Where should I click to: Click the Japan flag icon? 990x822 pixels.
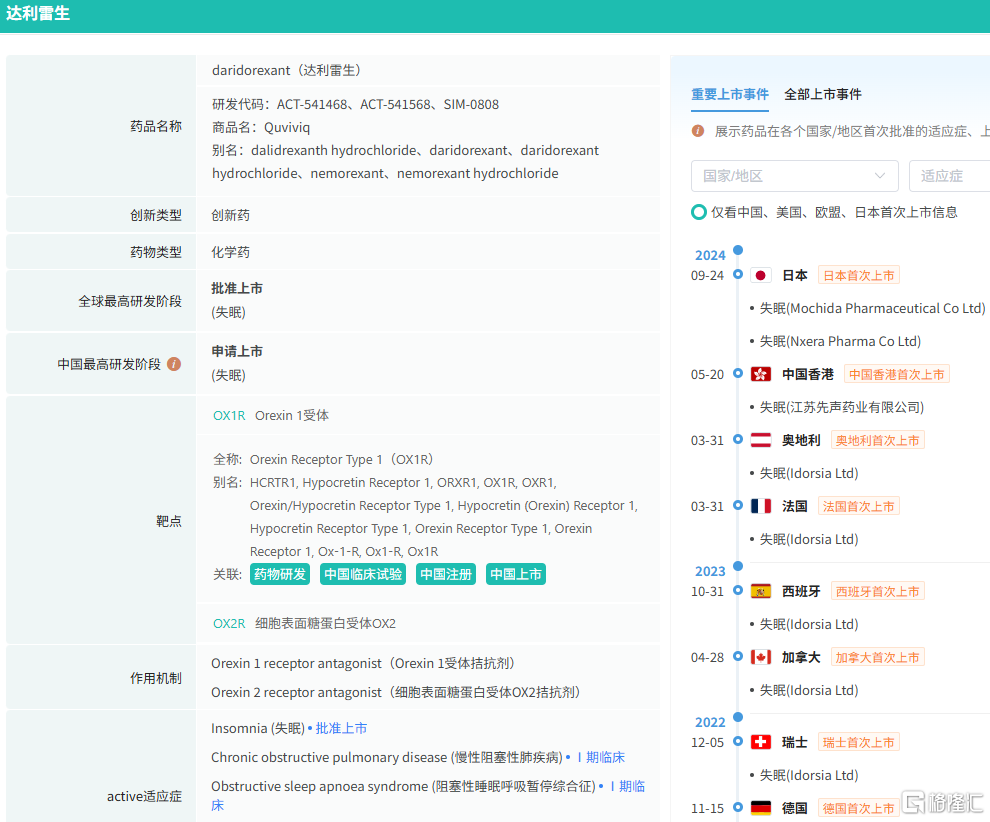[760, 275]
